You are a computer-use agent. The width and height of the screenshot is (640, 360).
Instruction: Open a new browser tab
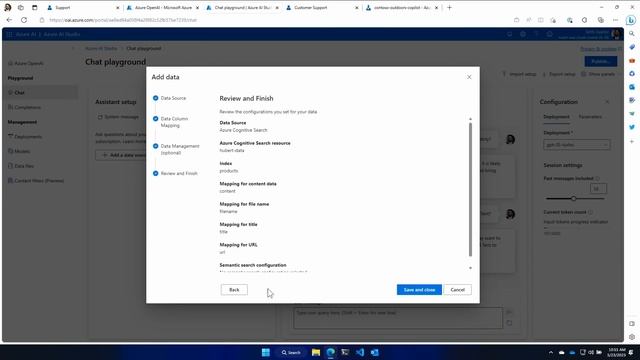click(x=449, y=7)
